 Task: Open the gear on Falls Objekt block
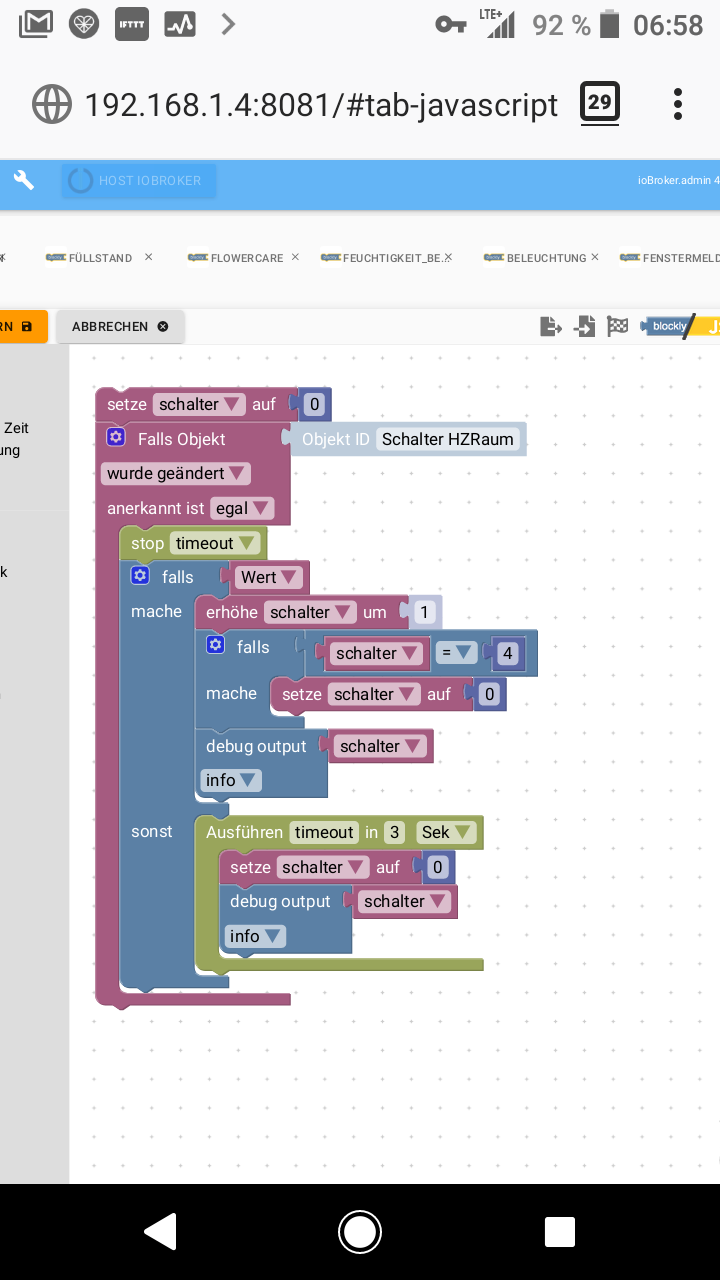point(116,438)
